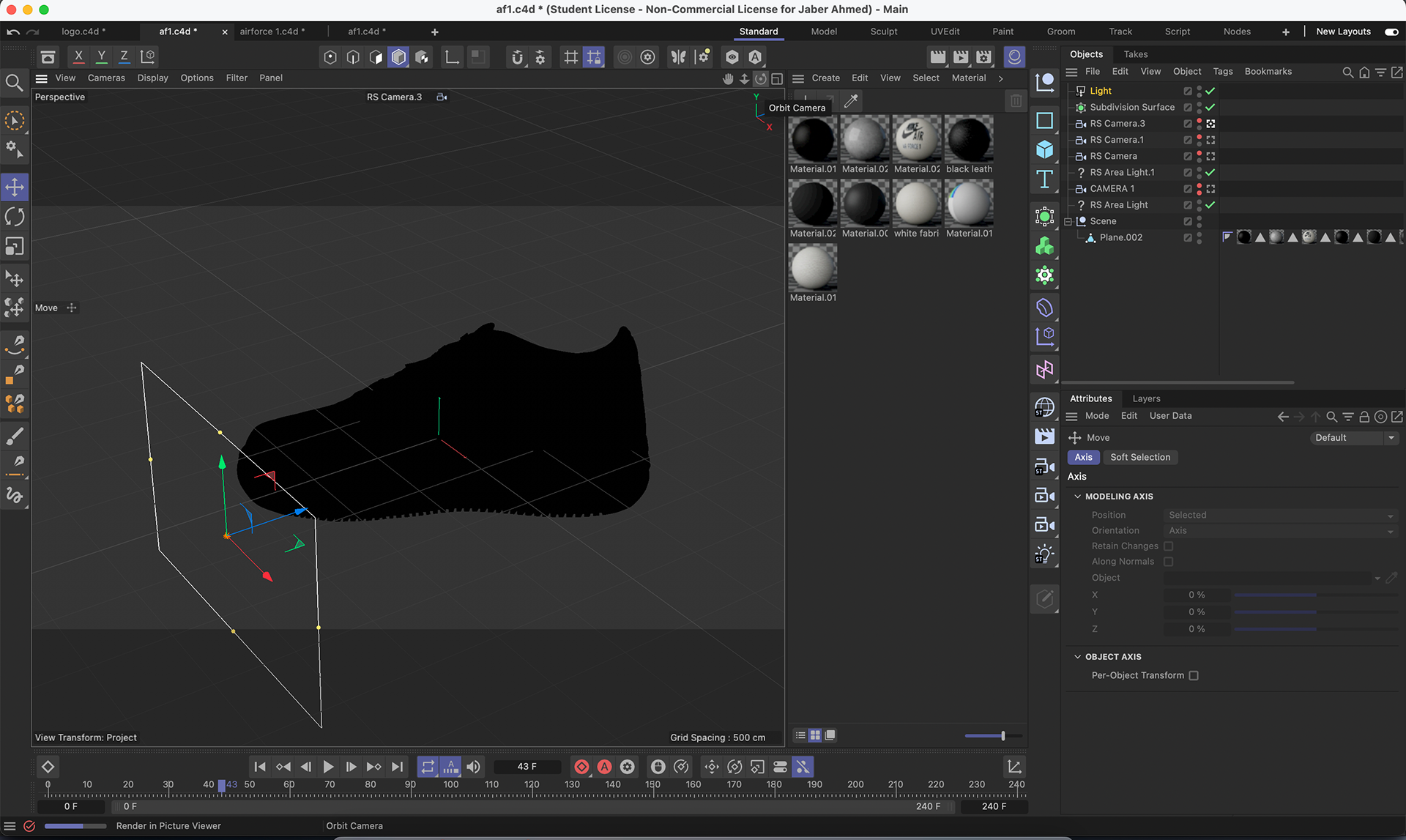The width and height of the screenshot is (1406, 840).
Task: Enable Per-Object Transform checkbox
Action: pyautogui.click(x=1194, y=675)
